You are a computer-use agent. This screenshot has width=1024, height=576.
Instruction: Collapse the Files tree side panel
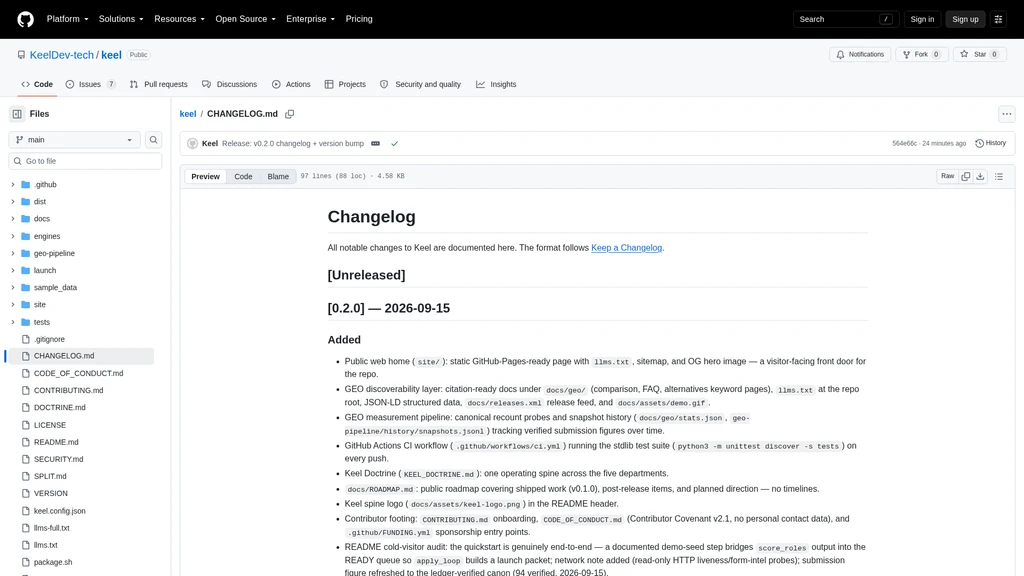17,114
